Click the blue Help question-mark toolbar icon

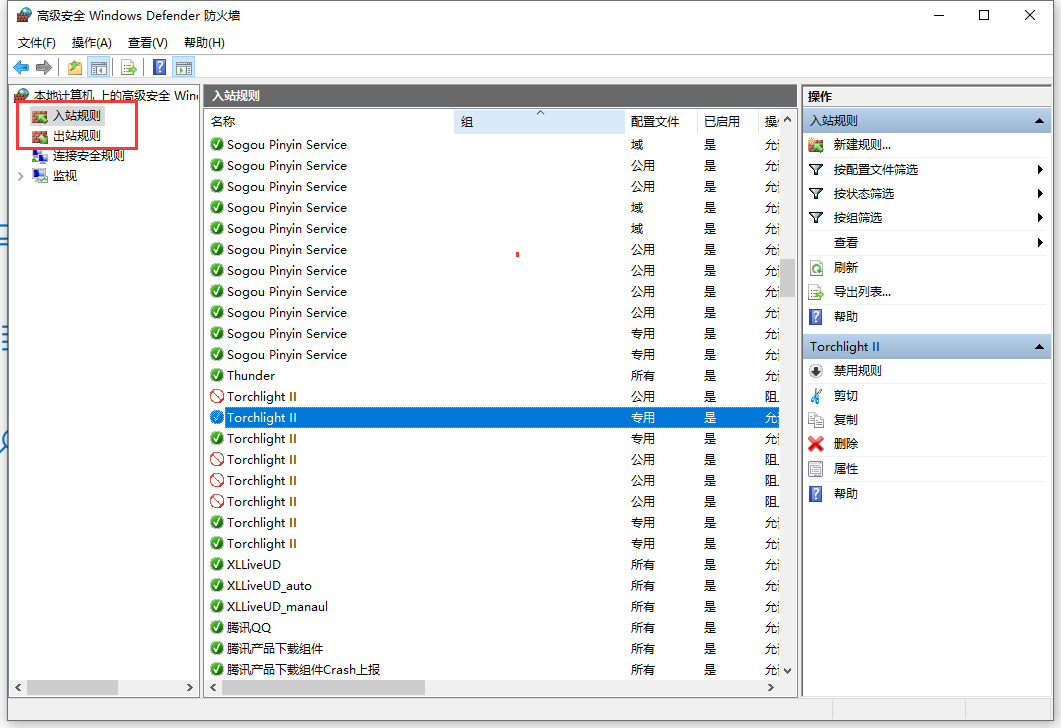pos(159,67)
